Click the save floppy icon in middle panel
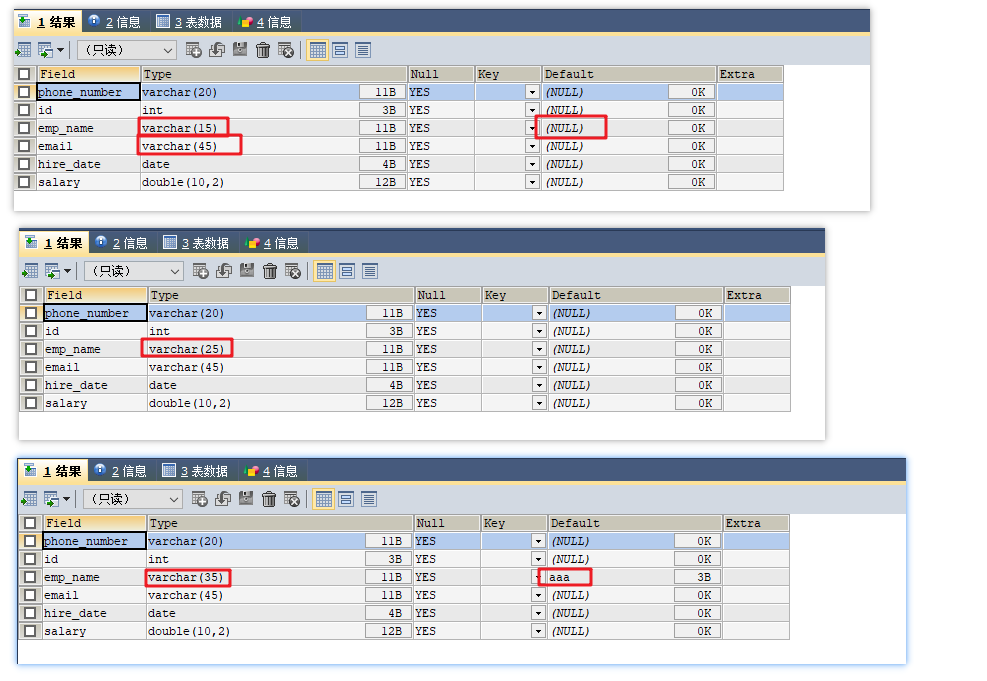987x681 pixels. [x=247, y=270]
